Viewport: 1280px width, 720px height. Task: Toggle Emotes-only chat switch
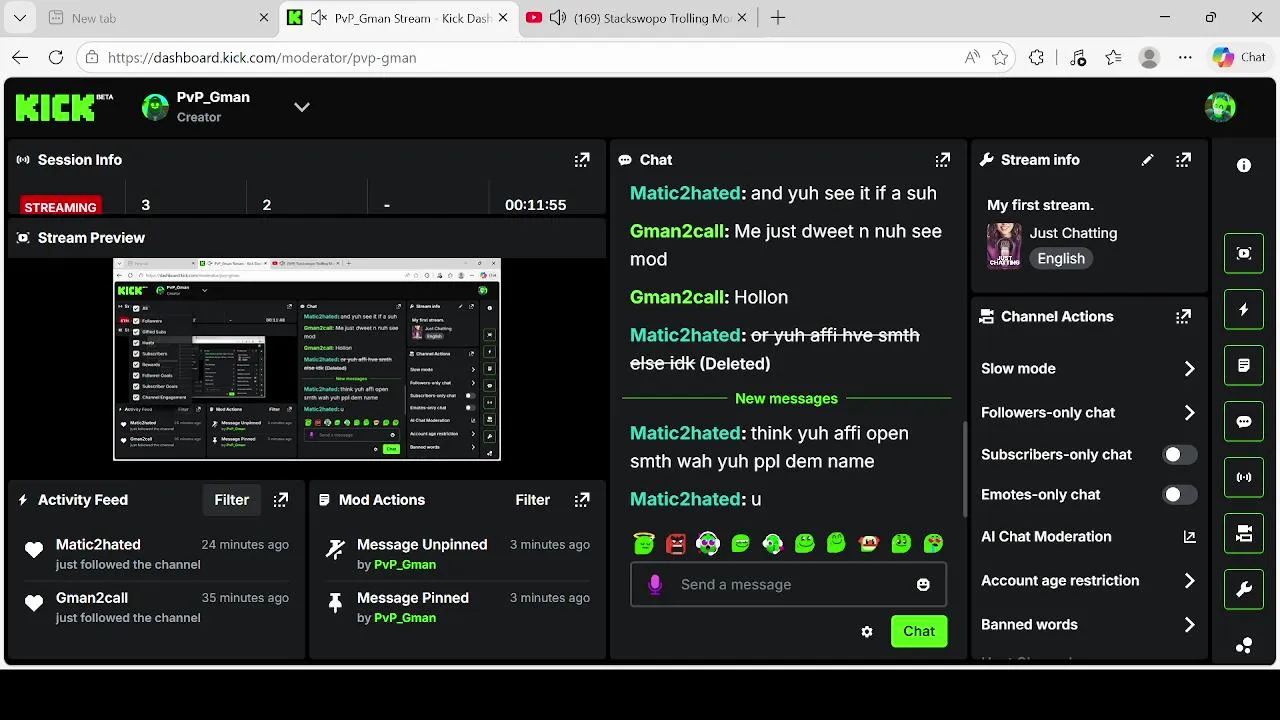pyautogui.click(x=1179, y=495)
